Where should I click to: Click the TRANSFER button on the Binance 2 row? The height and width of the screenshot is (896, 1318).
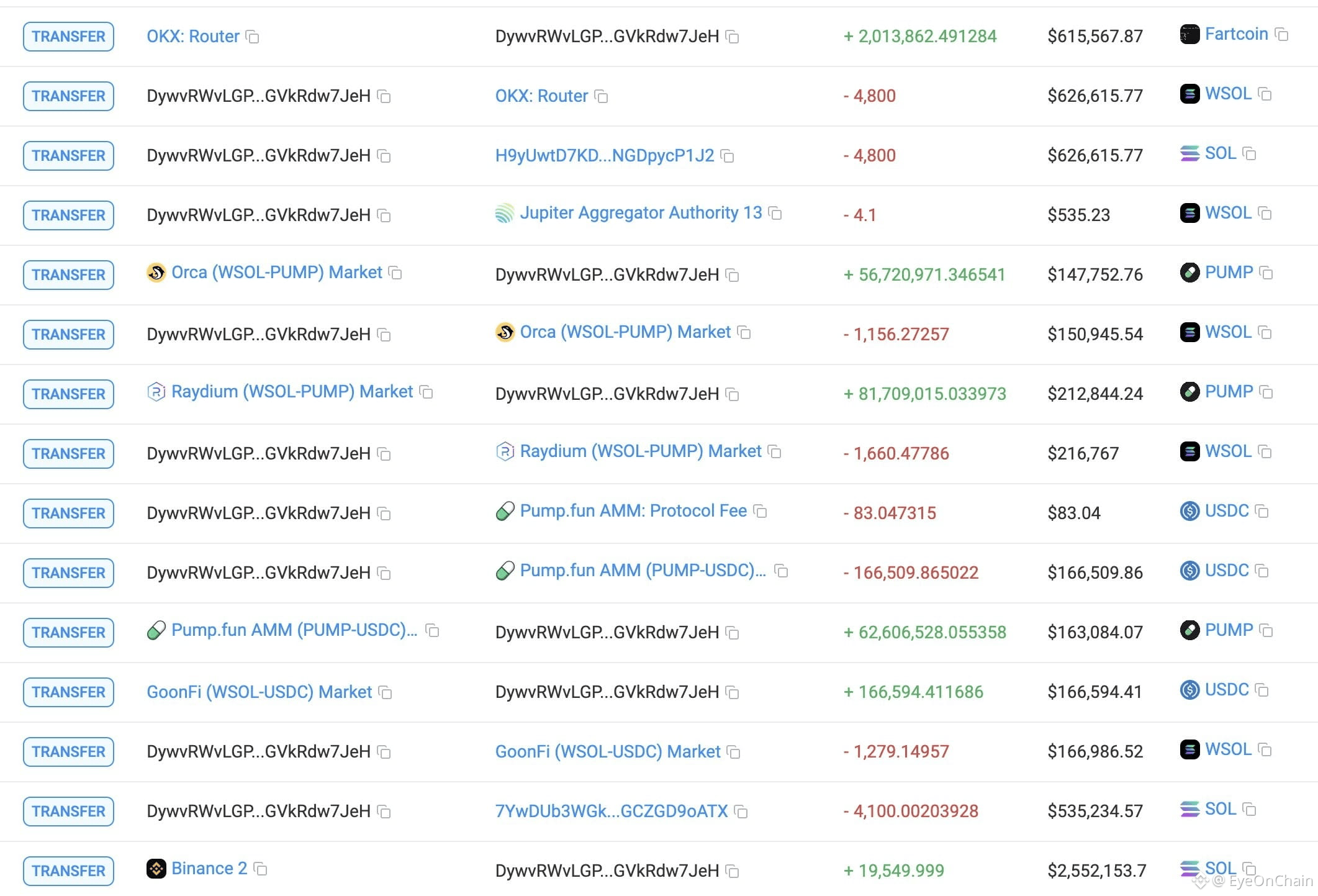tap(68, 871)
